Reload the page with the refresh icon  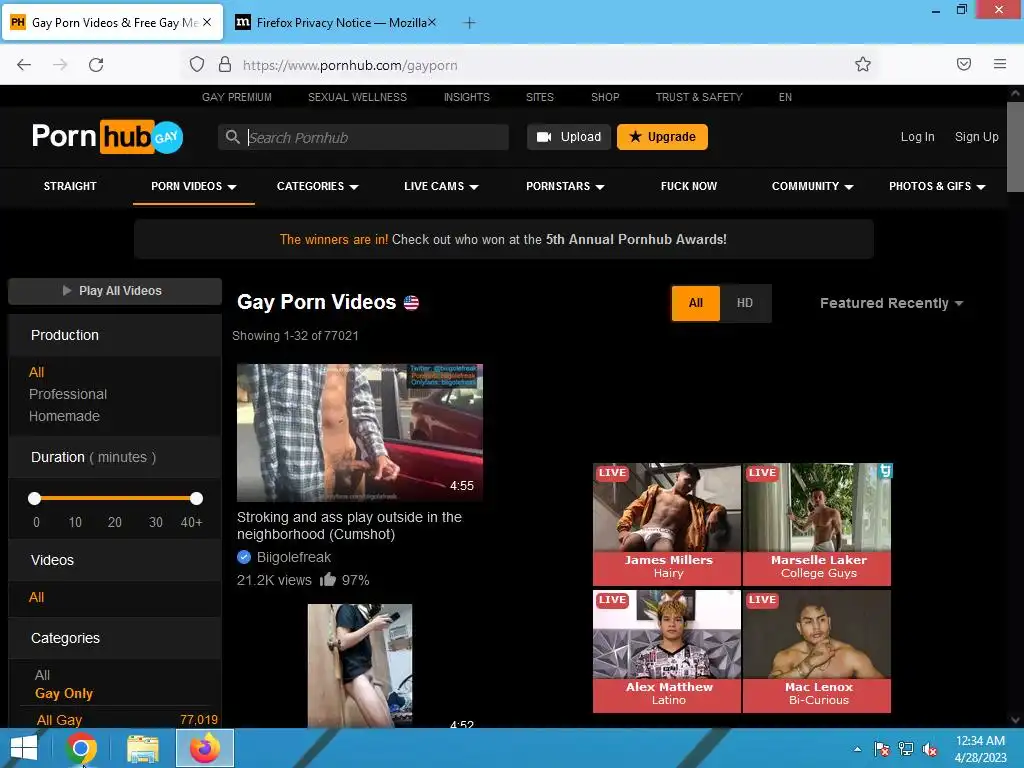coord(96,65)
